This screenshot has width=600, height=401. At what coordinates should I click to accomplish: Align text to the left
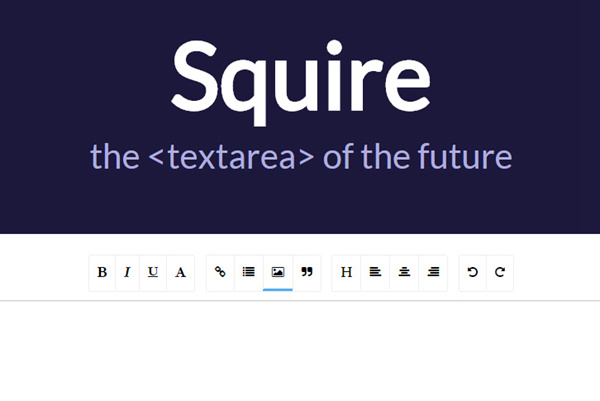375,272
